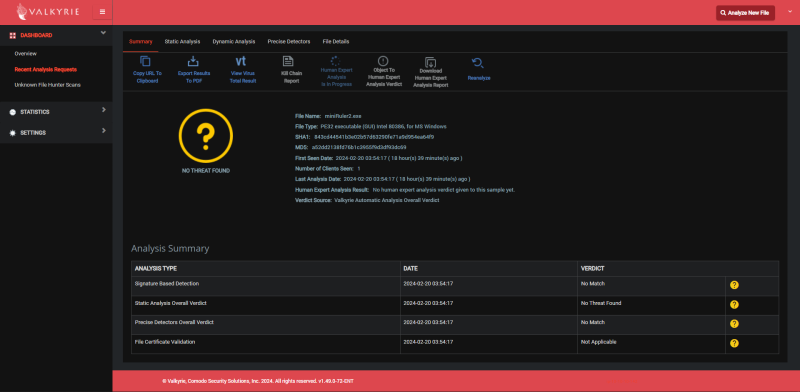The height and width of the screenshot is (392, 800).
Task: Click File Certificate Validation row label
Action: click(x=165, y=341)
